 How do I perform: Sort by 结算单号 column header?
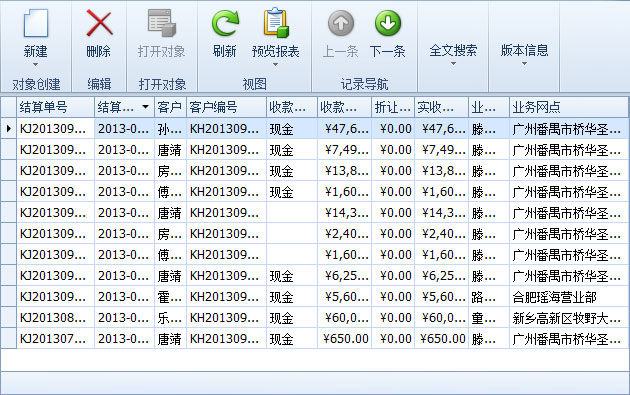coord(55,107)
